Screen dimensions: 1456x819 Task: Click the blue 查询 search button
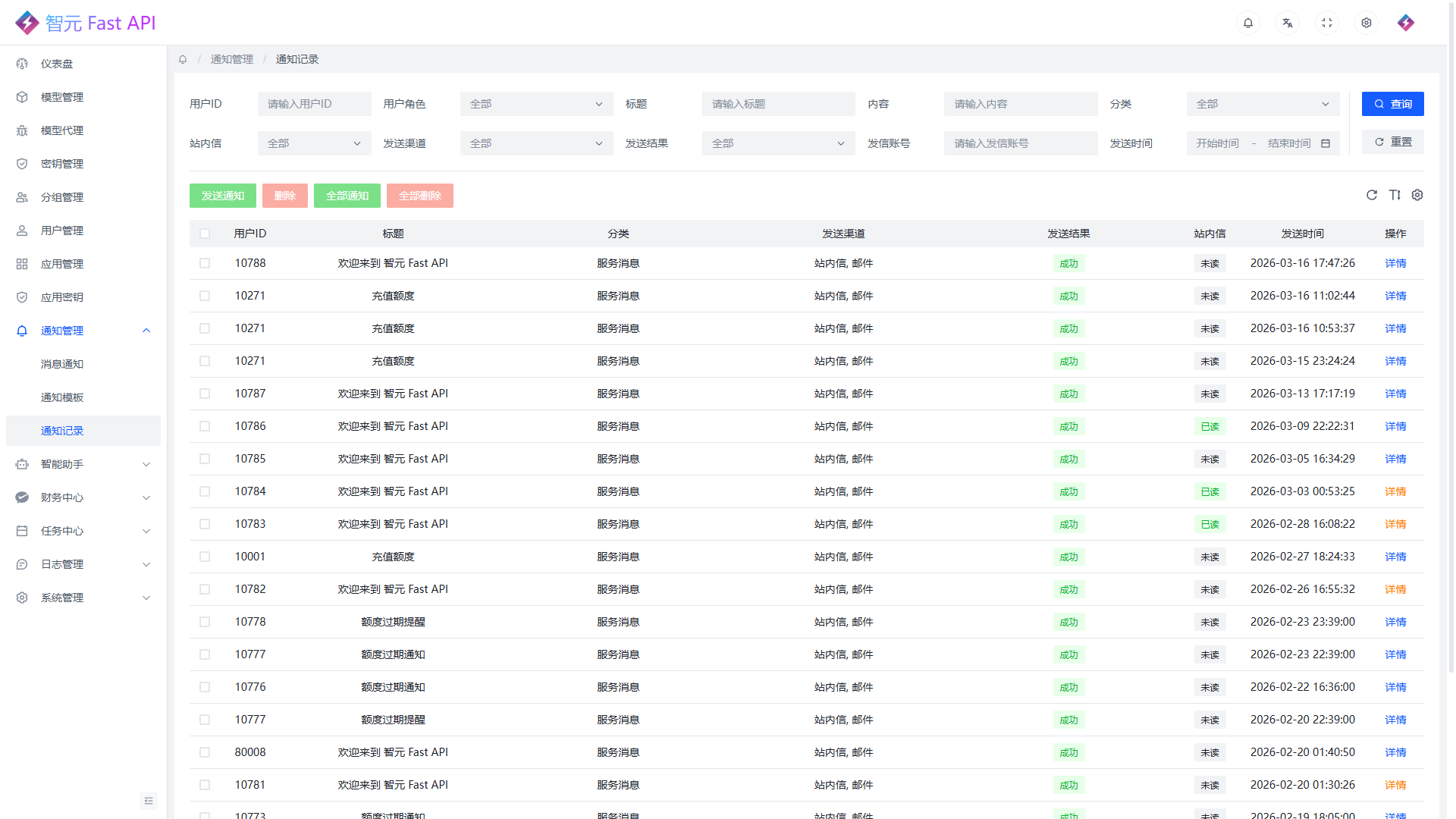pos(1392,104)
